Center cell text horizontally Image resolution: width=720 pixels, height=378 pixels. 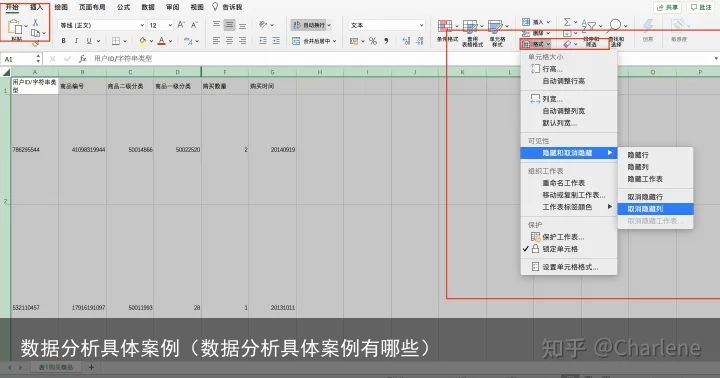tap(229, 41)
